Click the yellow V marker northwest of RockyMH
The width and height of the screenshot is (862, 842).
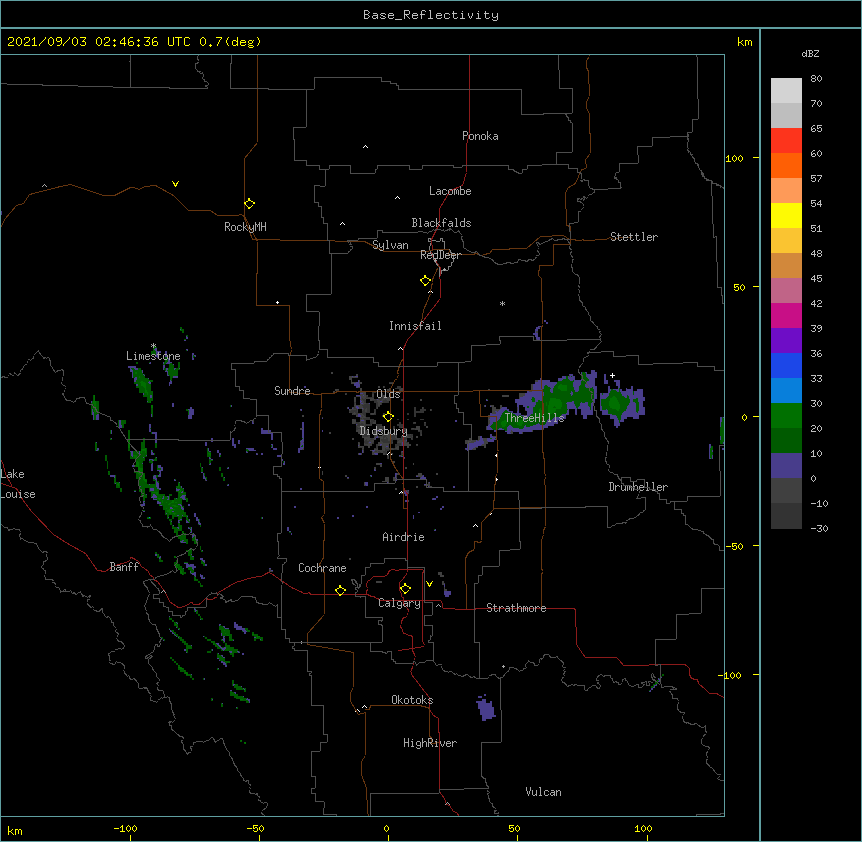(x=175, y=184)
